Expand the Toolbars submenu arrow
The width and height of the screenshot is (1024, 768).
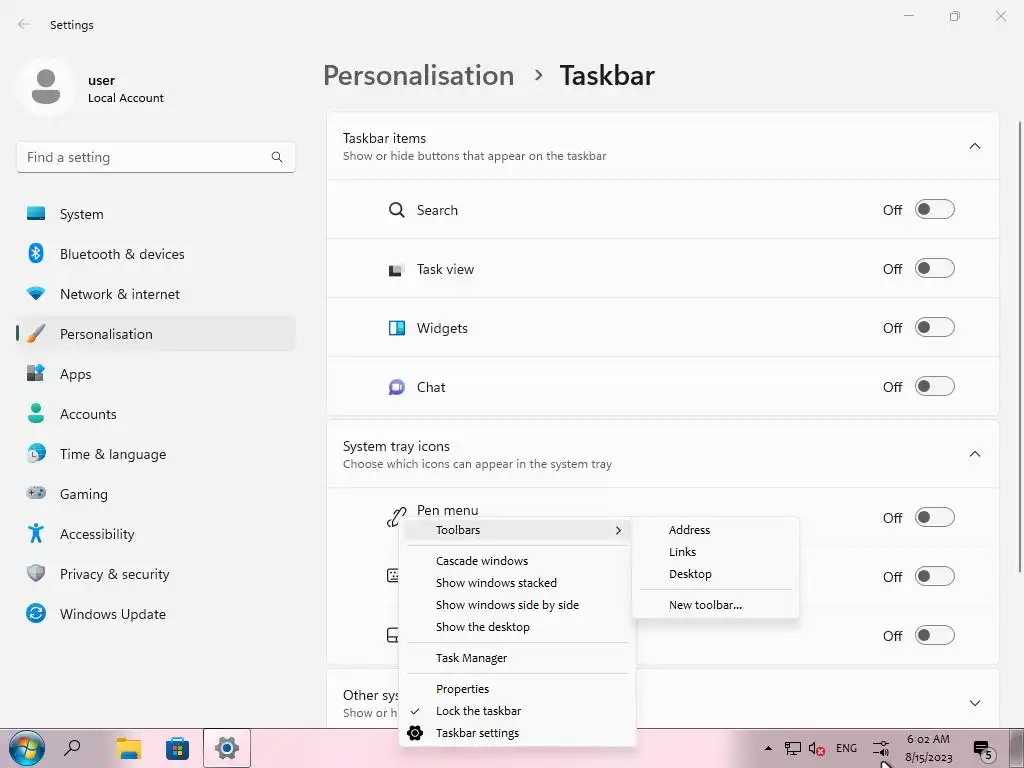618,530
